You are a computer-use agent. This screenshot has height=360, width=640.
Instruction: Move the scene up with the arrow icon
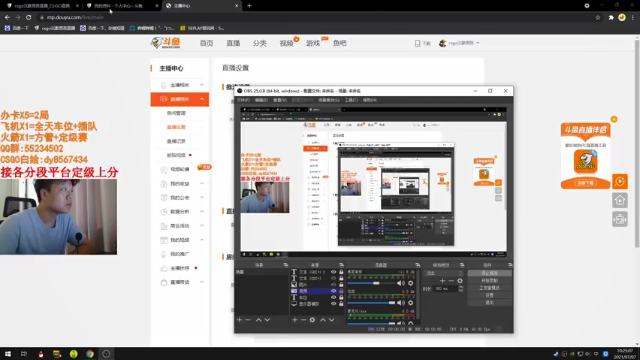pos(258,320)
